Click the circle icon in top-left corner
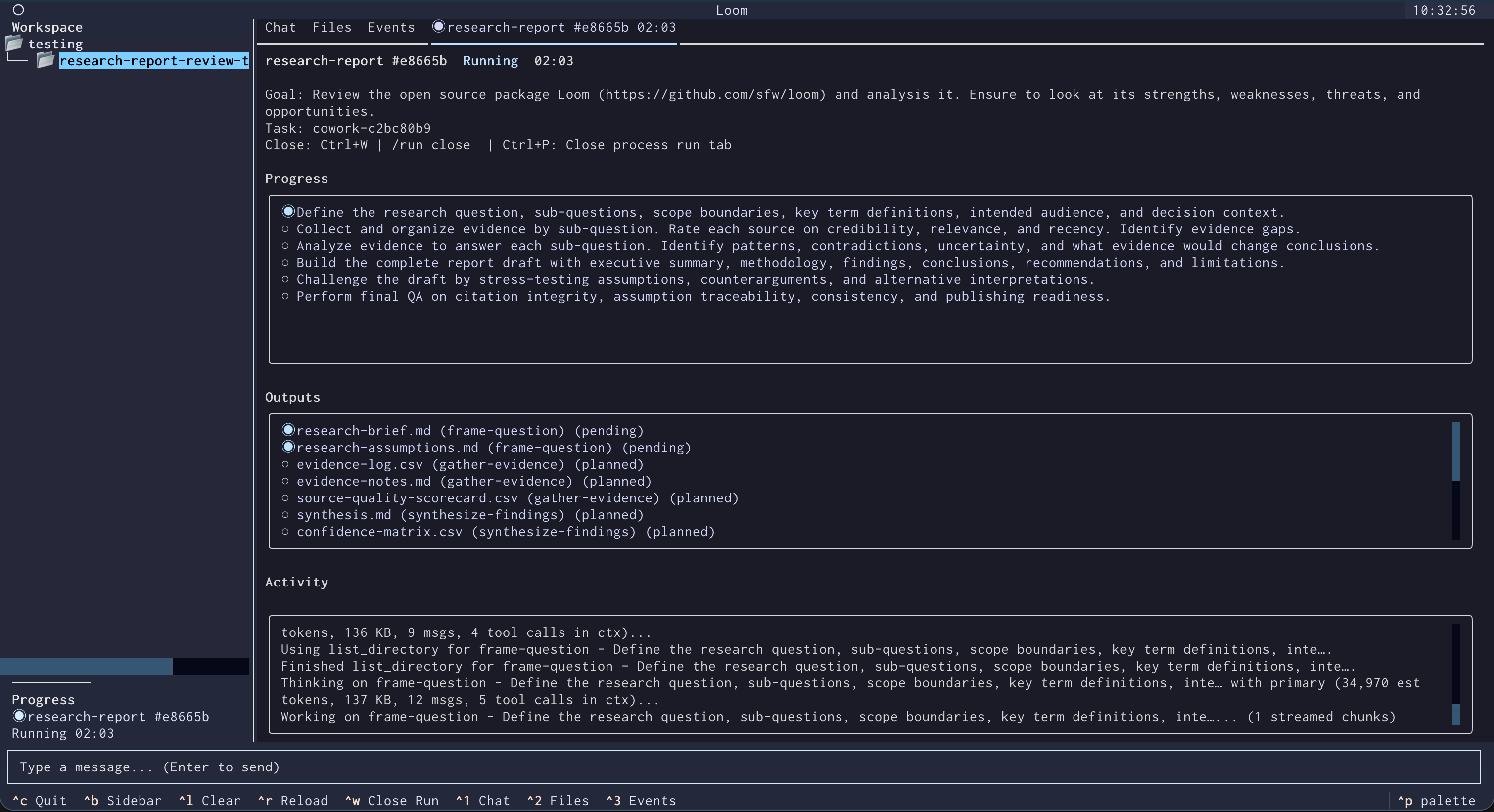Image resolution: width=1494 pixels, height=812 pixels. click(x=18, y=10)
